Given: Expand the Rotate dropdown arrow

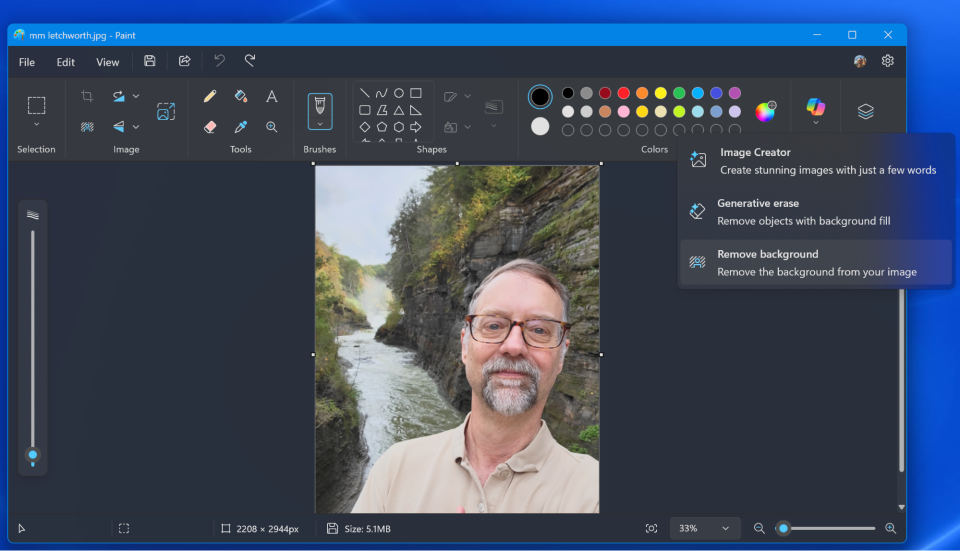Looking at the screenshot, I should [136, 96].
